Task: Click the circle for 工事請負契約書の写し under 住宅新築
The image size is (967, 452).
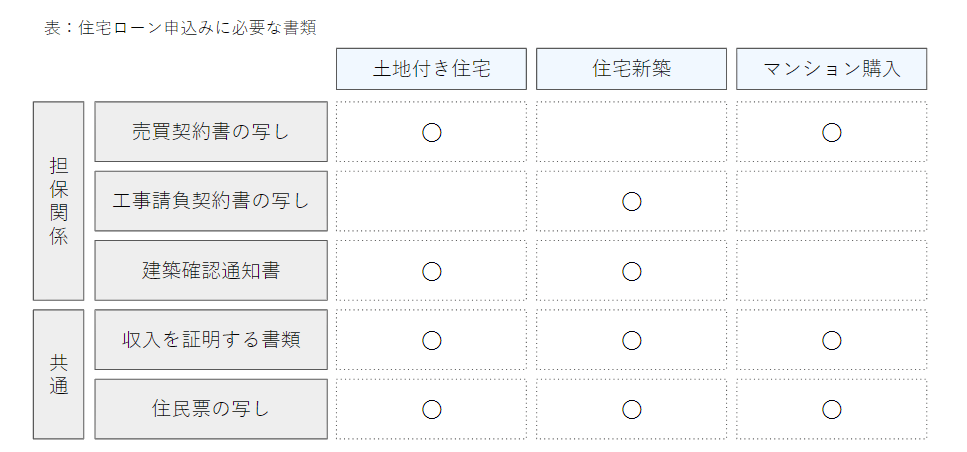Action: [631, 201]
